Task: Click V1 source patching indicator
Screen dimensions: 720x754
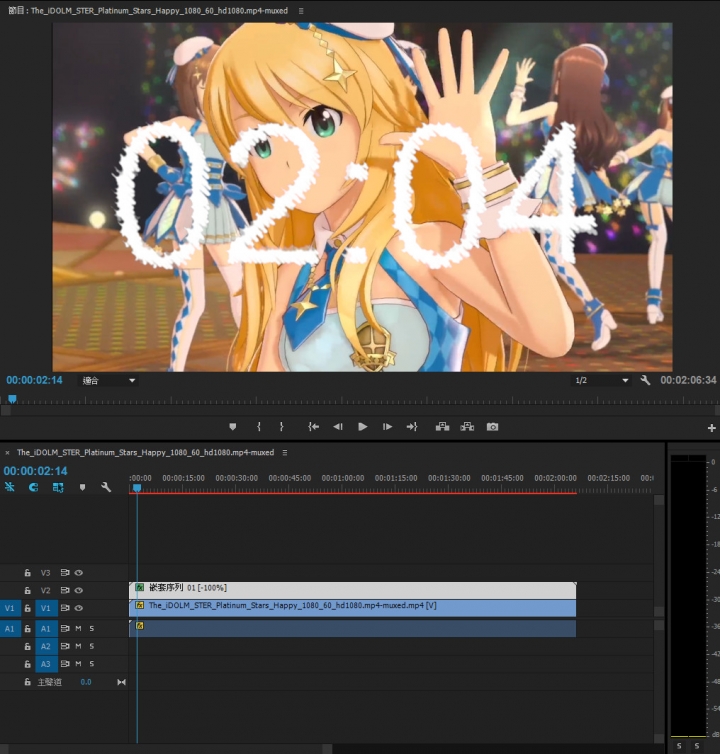Action: tap(10, 608)
